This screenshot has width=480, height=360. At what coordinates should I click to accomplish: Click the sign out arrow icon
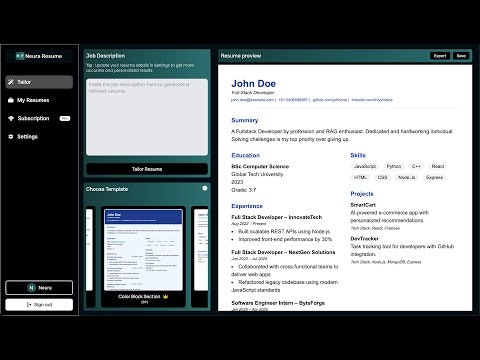[29, 305]
